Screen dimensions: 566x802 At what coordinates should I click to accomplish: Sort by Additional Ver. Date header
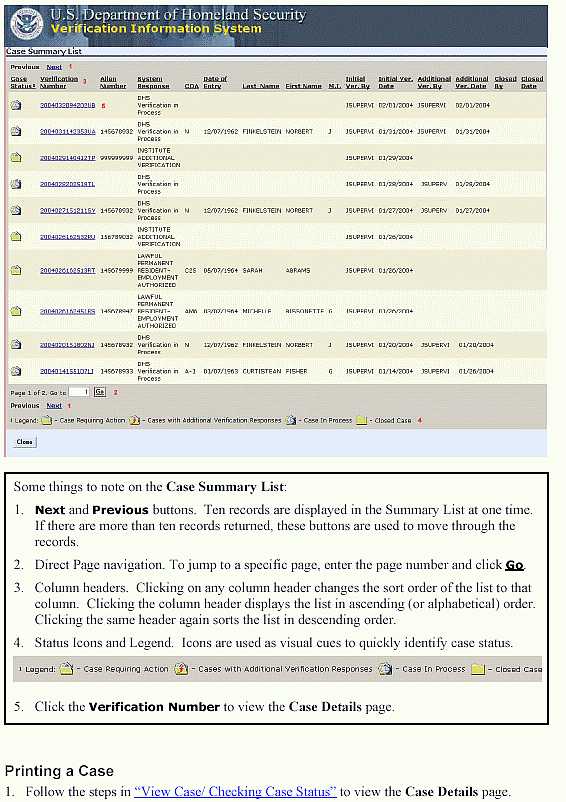point(472,82)
